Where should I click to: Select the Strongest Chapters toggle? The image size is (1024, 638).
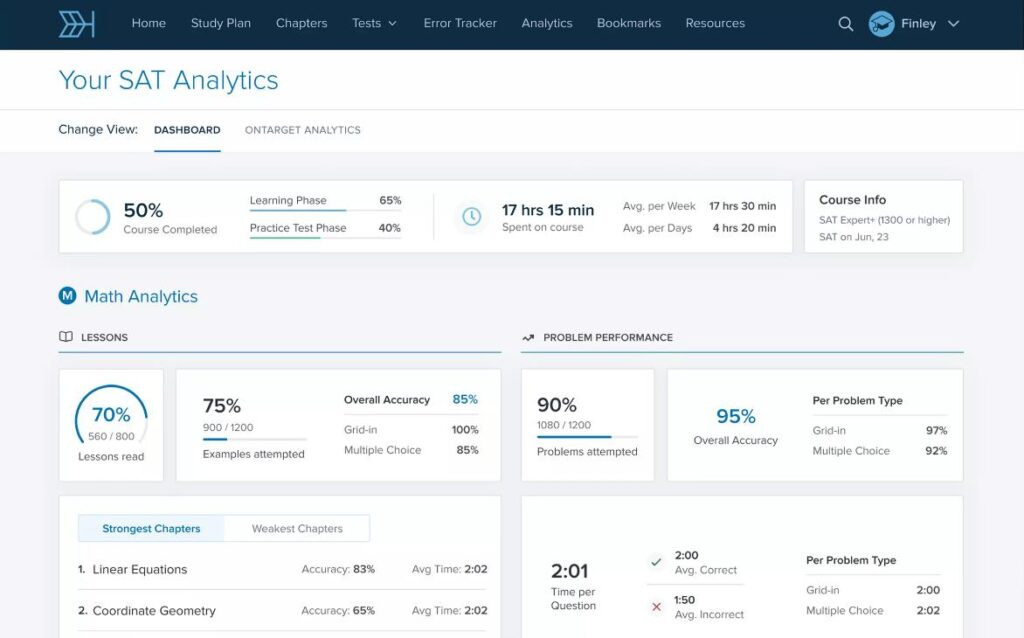click(x=151, y=528)
